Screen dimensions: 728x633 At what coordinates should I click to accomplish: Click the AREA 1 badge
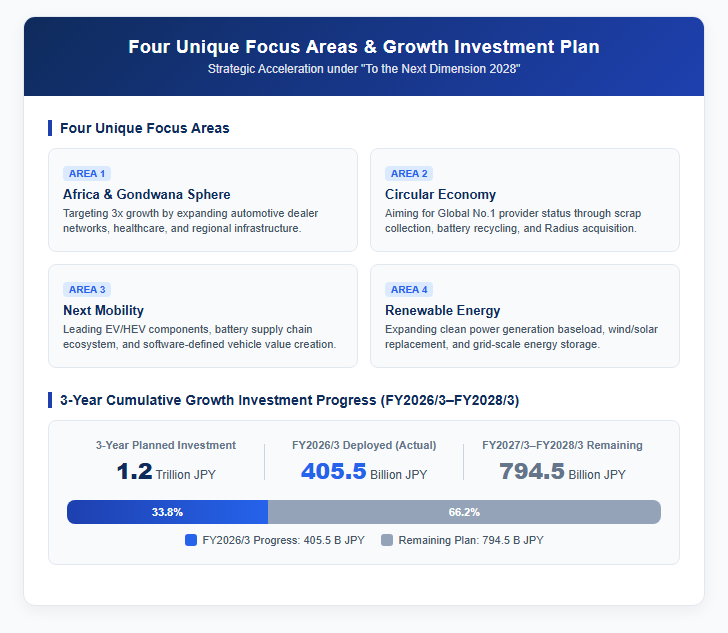(x=87, y=174)
